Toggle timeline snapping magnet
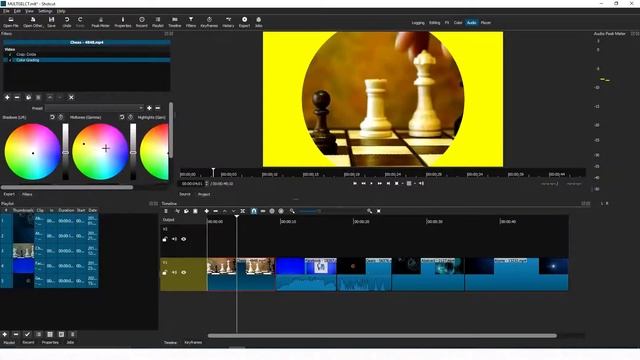This screenshot has height=360, width=640. click(253, 211)
